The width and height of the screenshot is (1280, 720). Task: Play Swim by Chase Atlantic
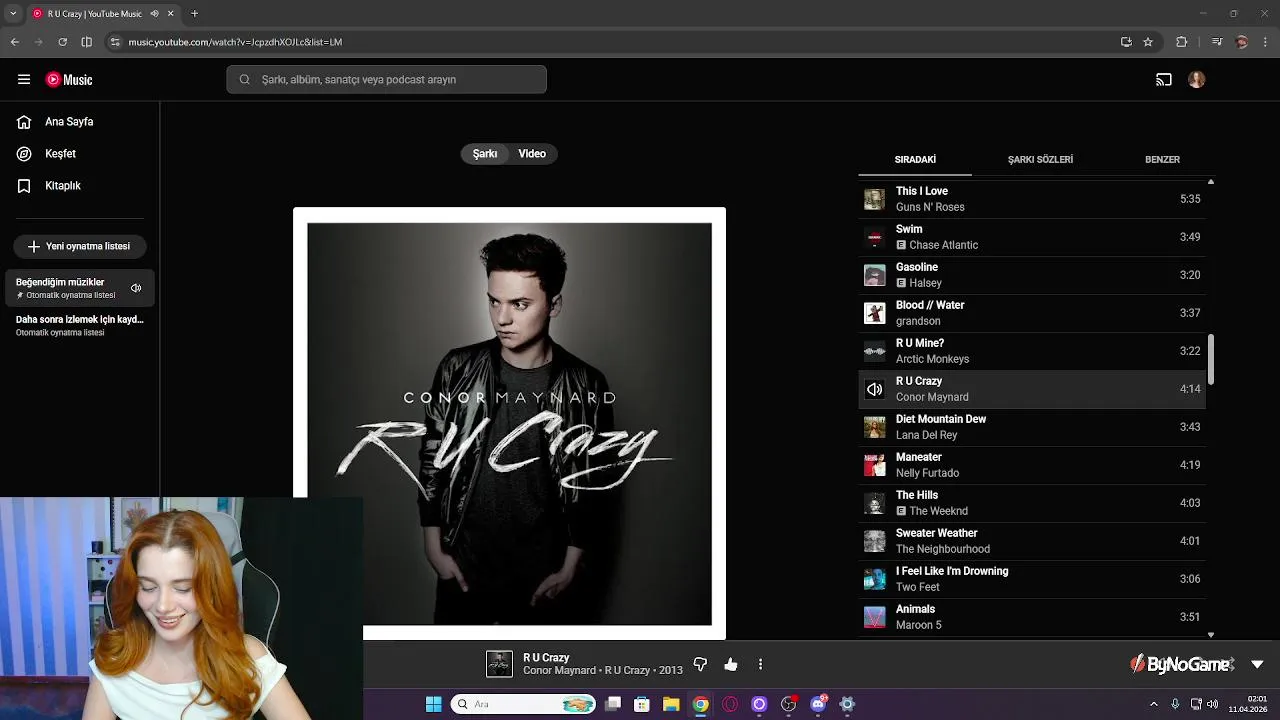tap(1032, 237)
